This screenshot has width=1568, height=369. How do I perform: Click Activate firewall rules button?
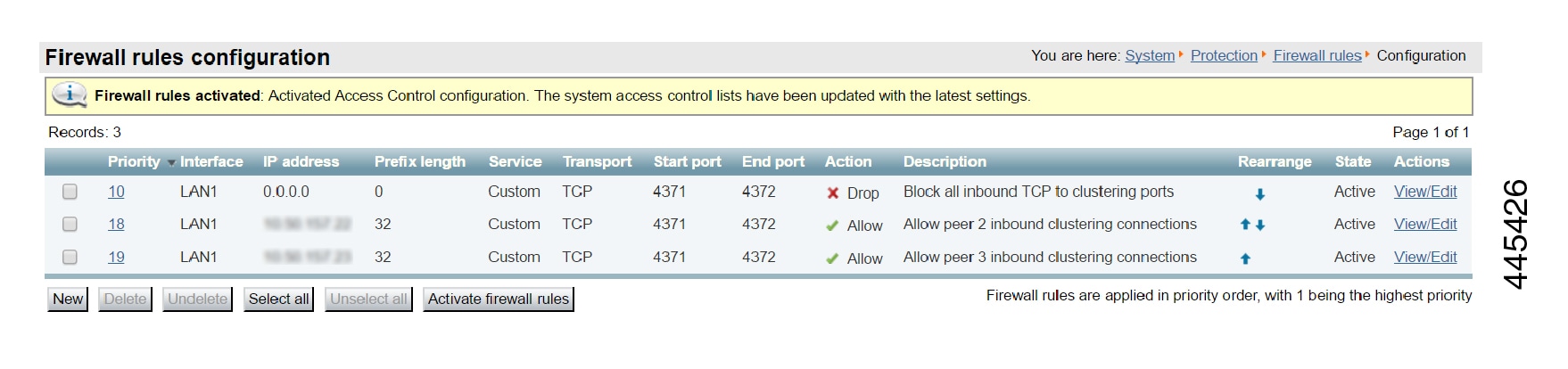coord(499,299)
